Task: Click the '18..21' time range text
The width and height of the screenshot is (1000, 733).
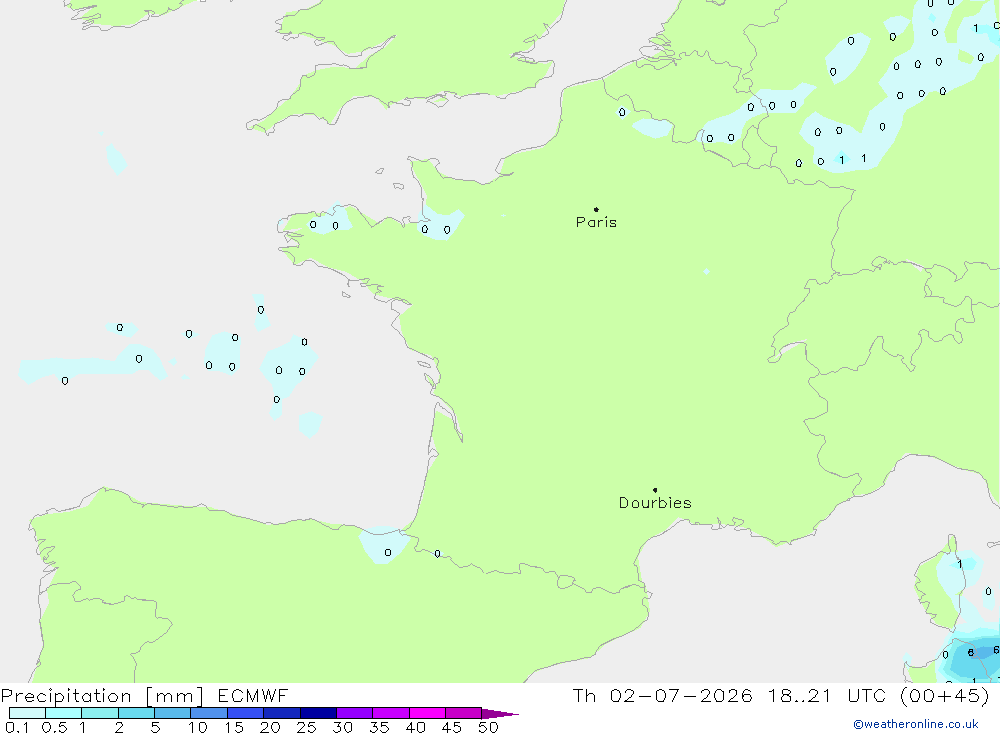Action: coord(800,695)
